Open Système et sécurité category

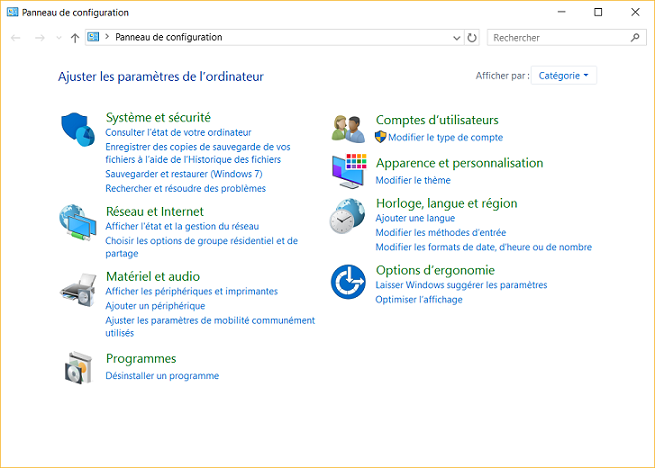tap(158, 117)
